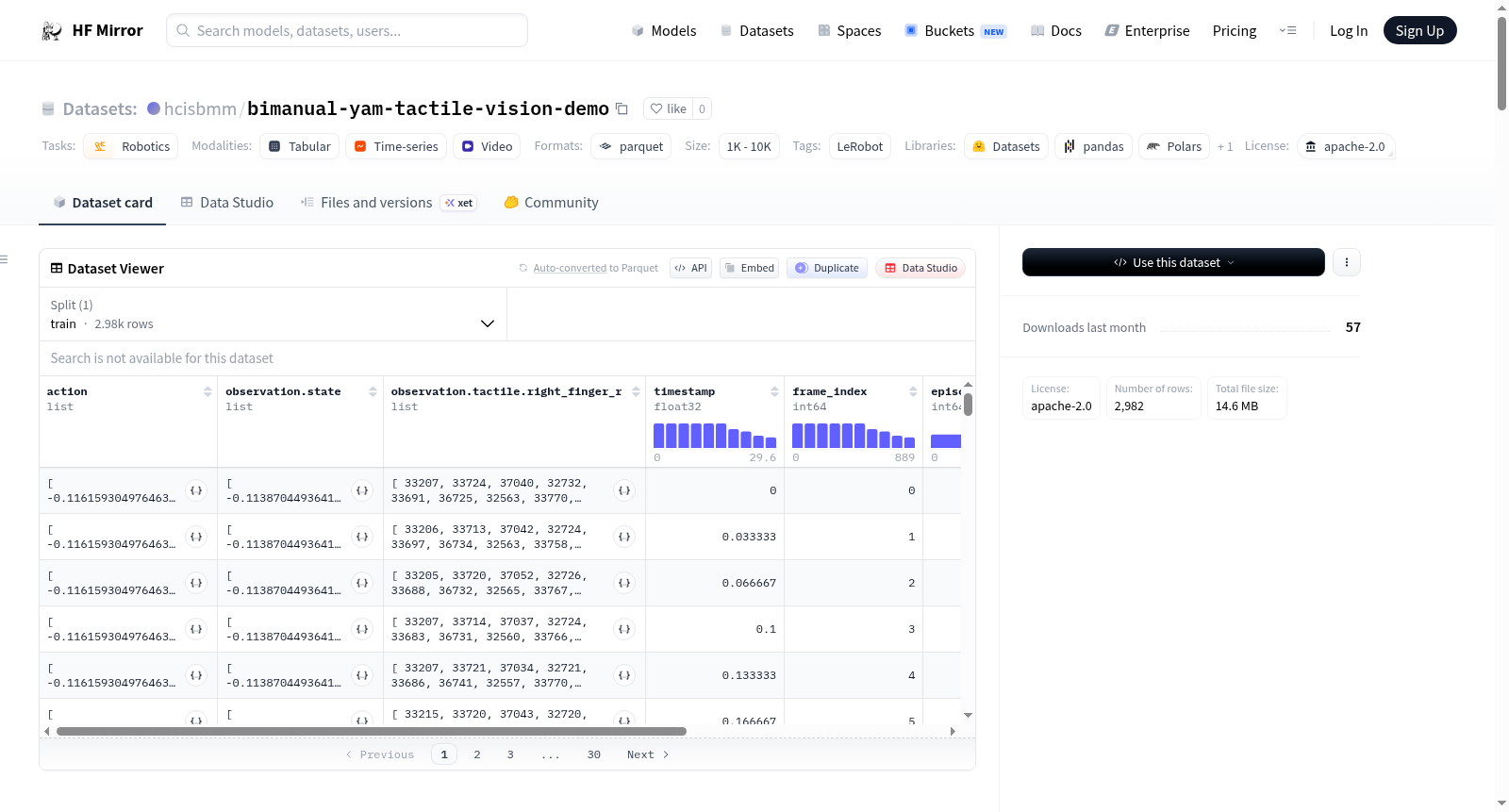
Task: Filter by Video modality tag
Action: [487, 146]
